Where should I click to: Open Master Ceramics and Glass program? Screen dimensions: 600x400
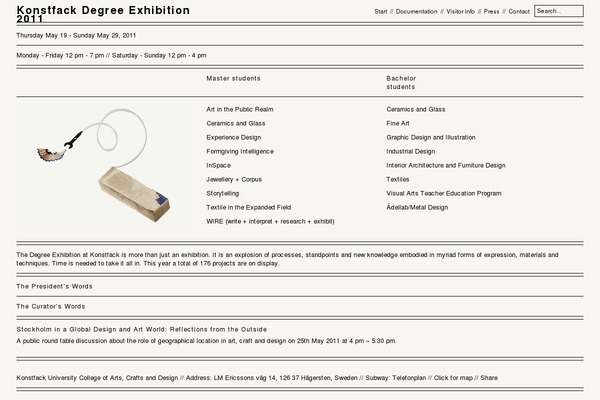236,124
